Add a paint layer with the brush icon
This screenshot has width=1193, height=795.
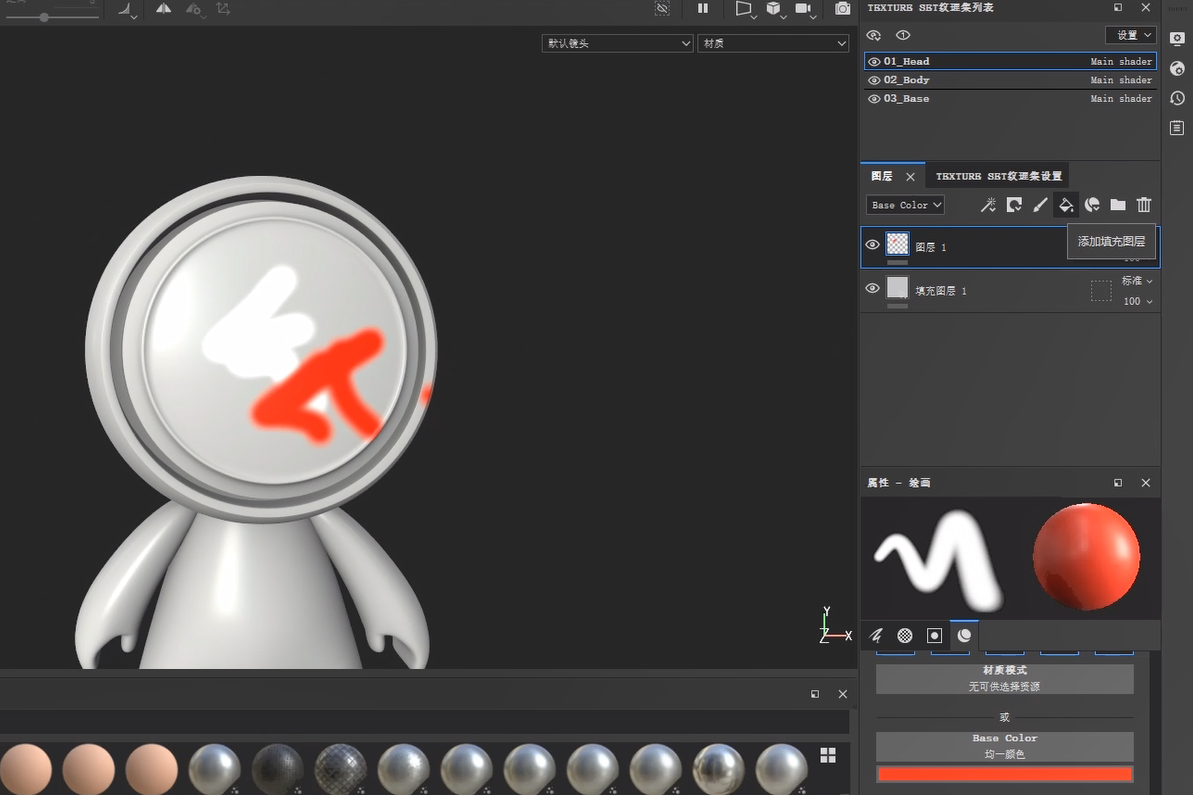tap(1040, 205)
